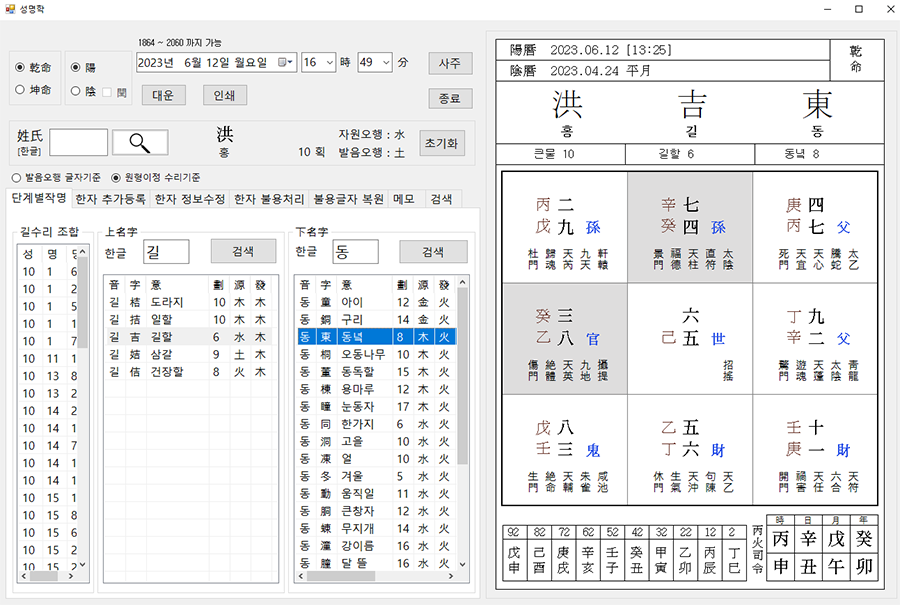Image resolution: width=900 pixels, height=605 pixels.
Task: Click the 下名字 list vertical scrollbar
Action: 462,400
